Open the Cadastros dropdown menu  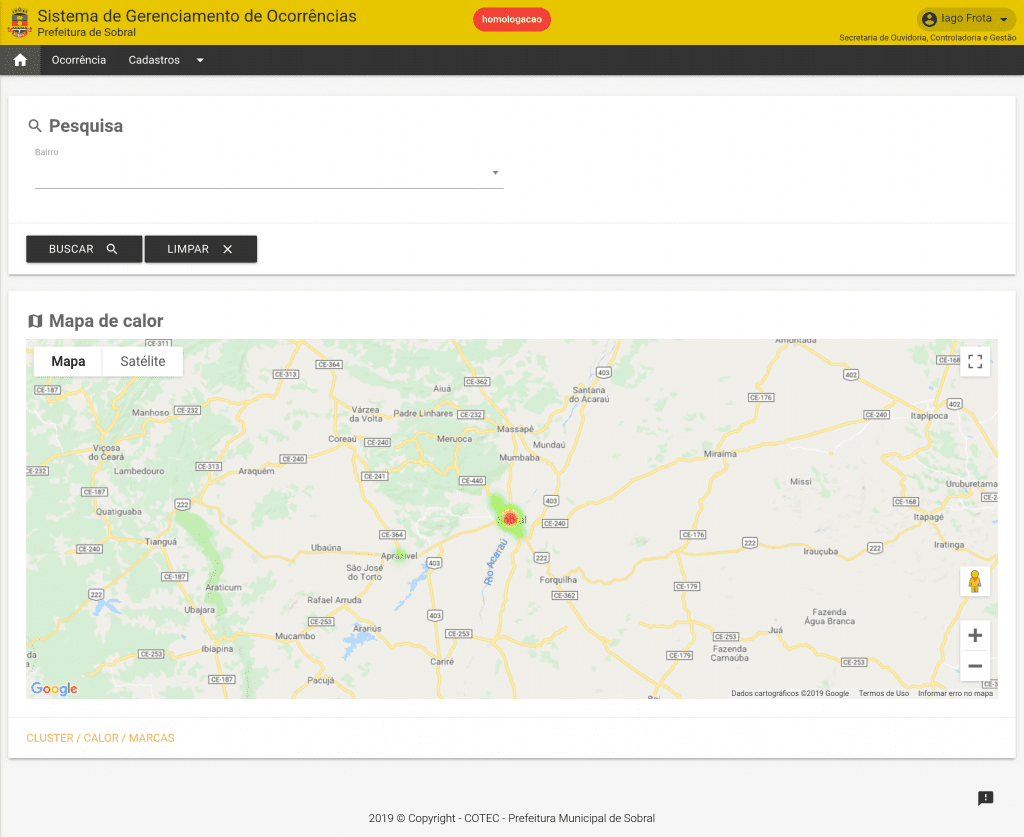pos(166,60)
